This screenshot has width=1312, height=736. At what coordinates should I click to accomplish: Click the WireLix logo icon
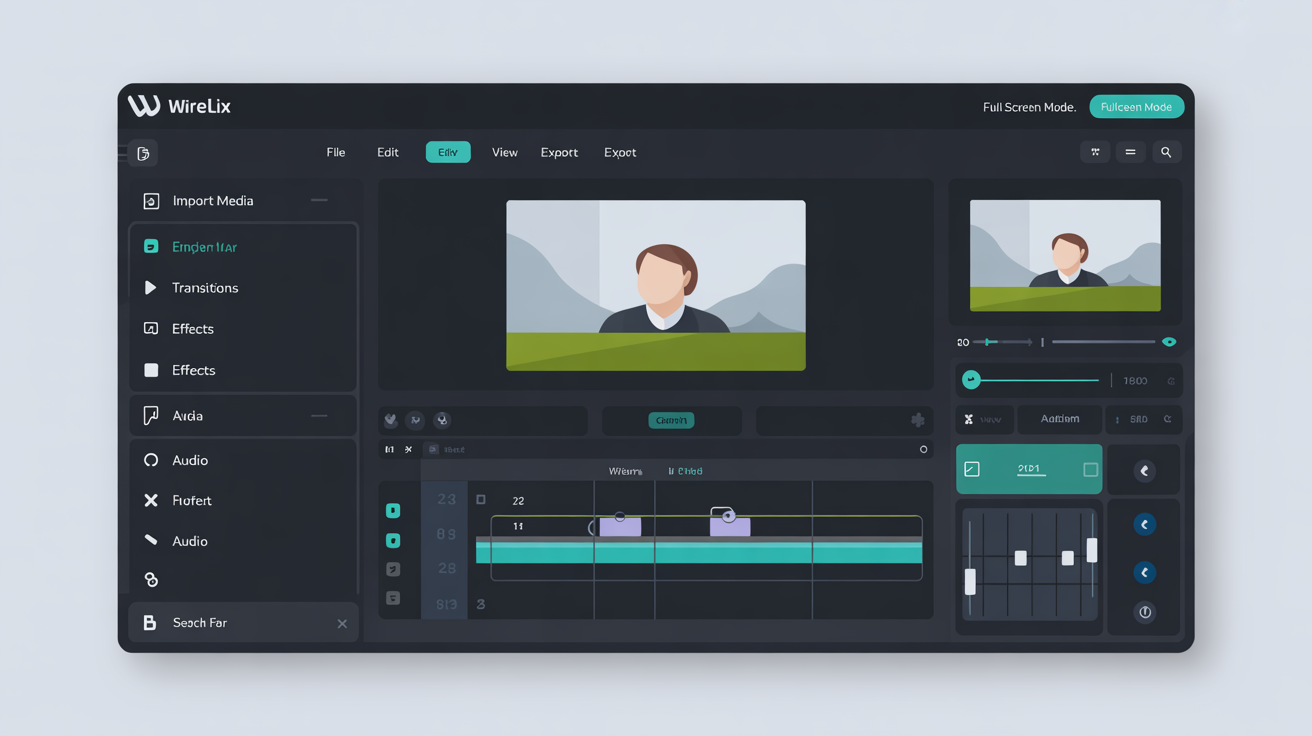(x=144, y=106)
